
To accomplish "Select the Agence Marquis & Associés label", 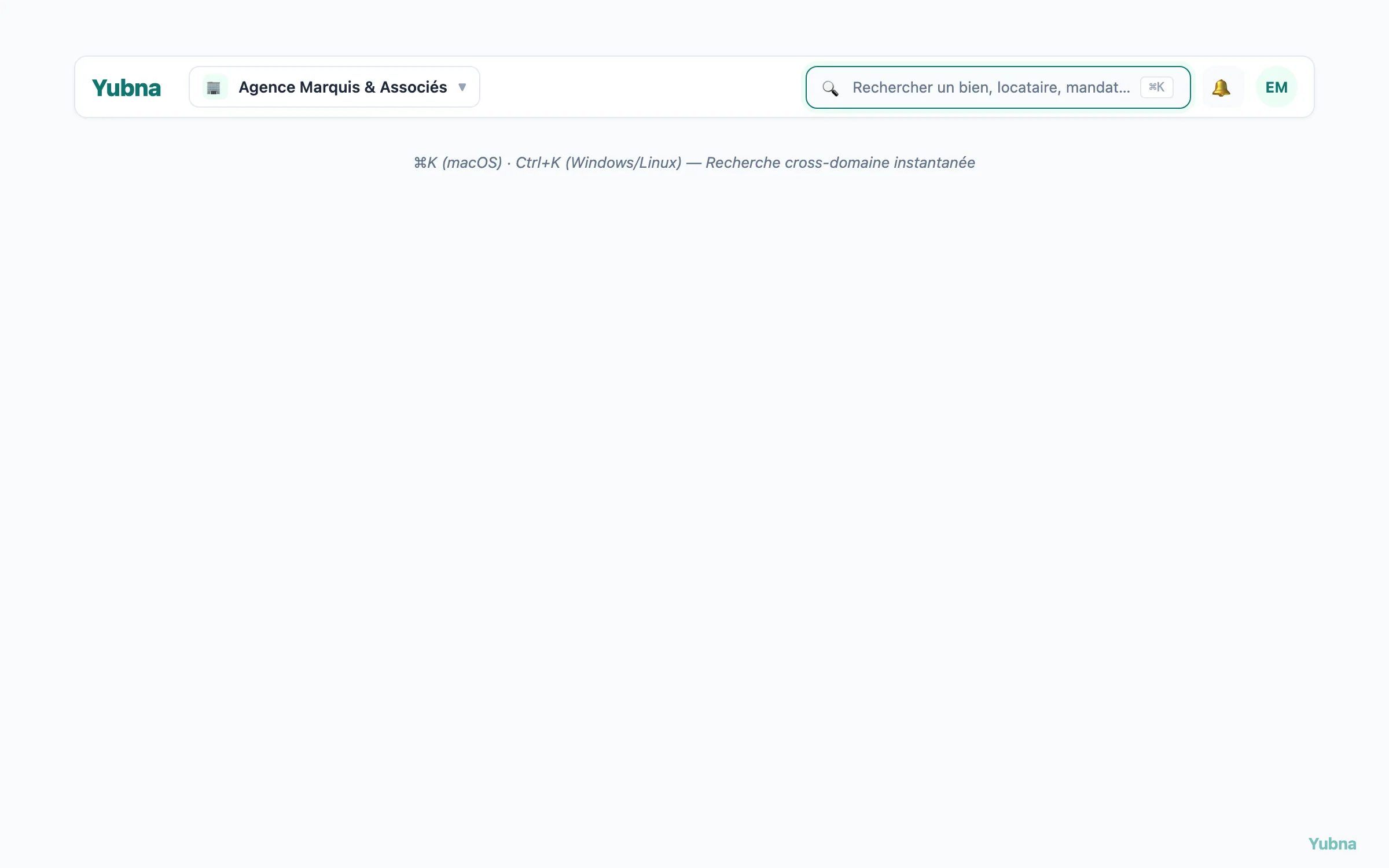I will (343, 87).
